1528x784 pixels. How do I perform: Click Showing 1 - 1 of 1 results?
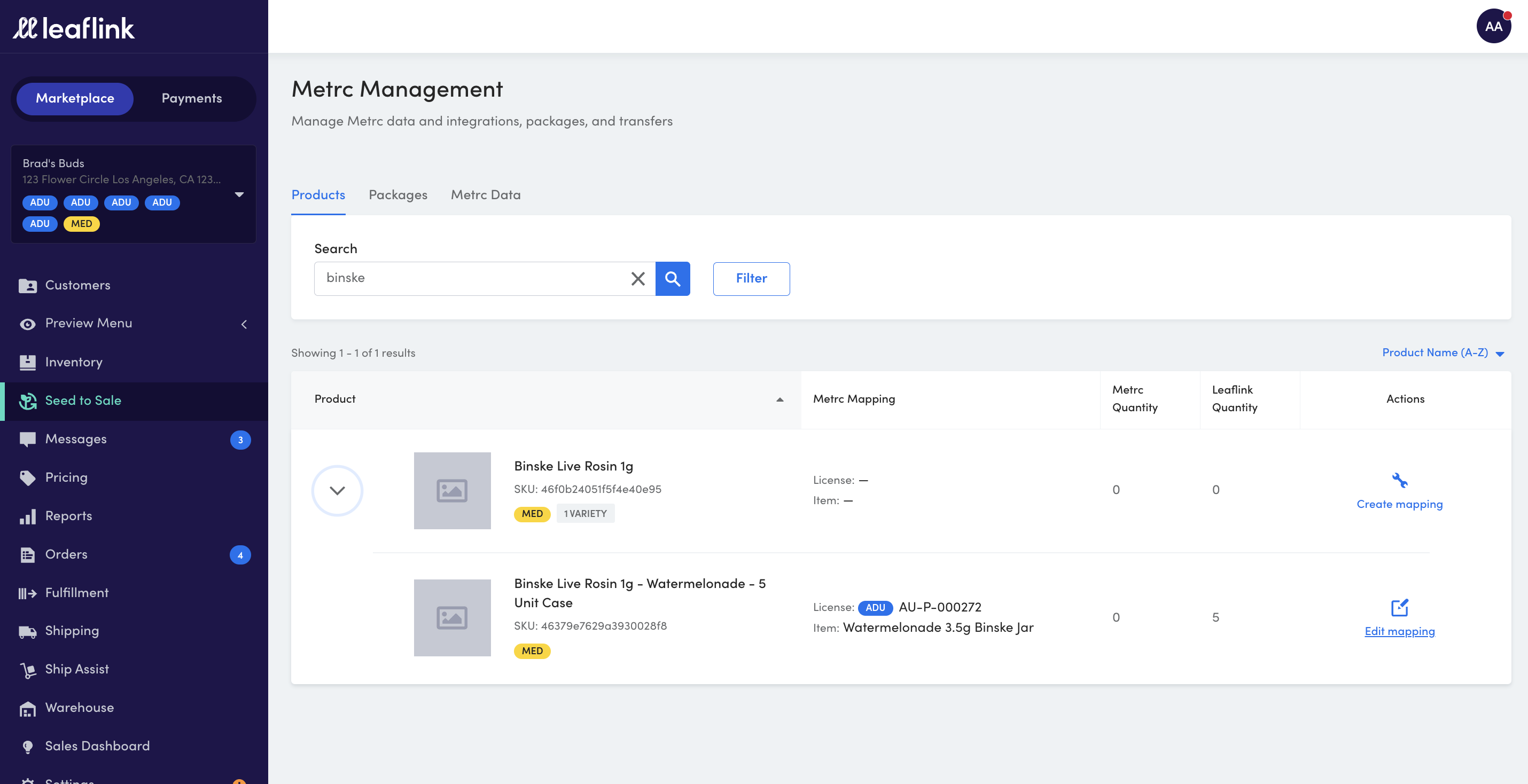click(353, 354)
